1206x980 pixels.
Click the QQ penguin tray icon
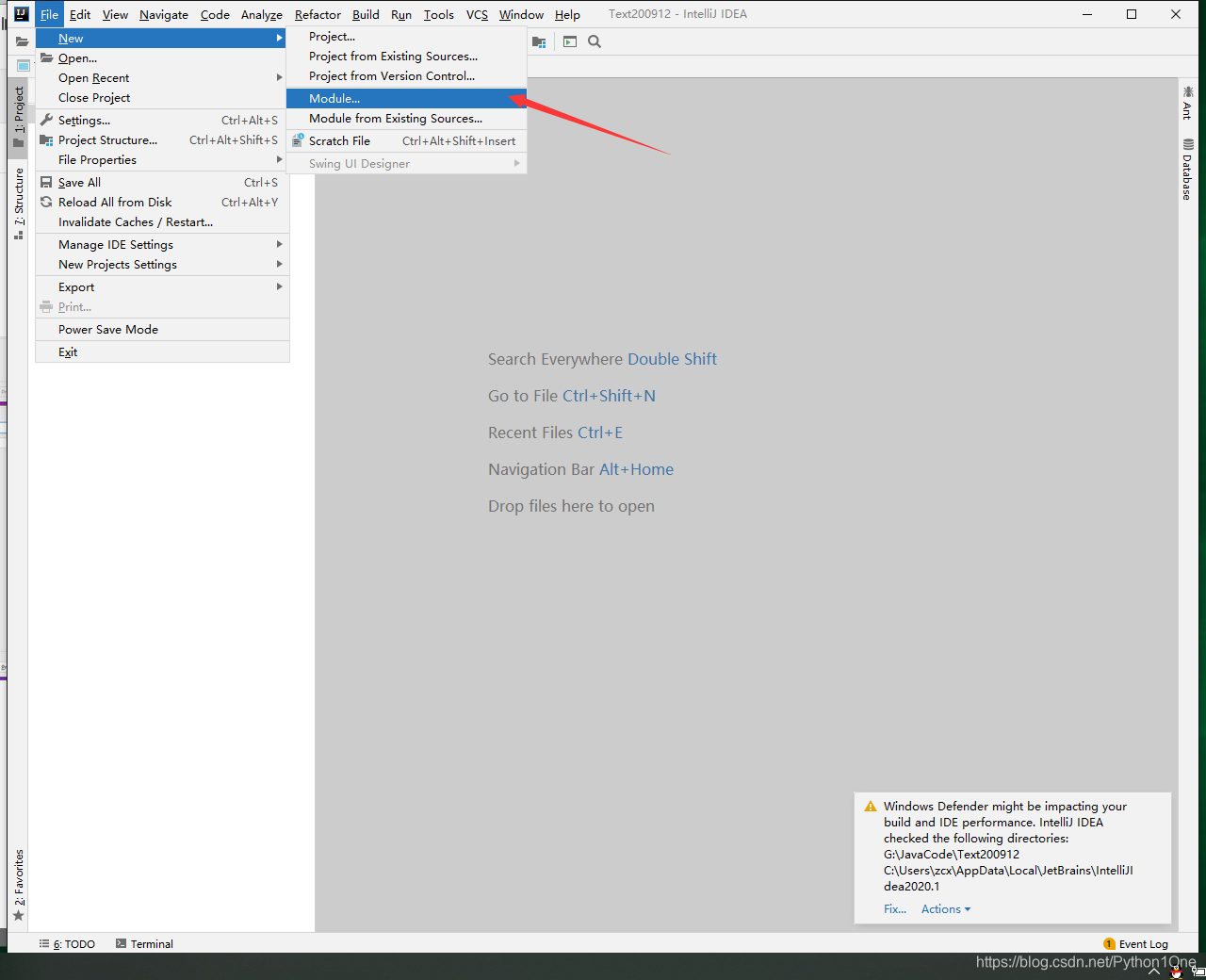(x=1176, y=972)
